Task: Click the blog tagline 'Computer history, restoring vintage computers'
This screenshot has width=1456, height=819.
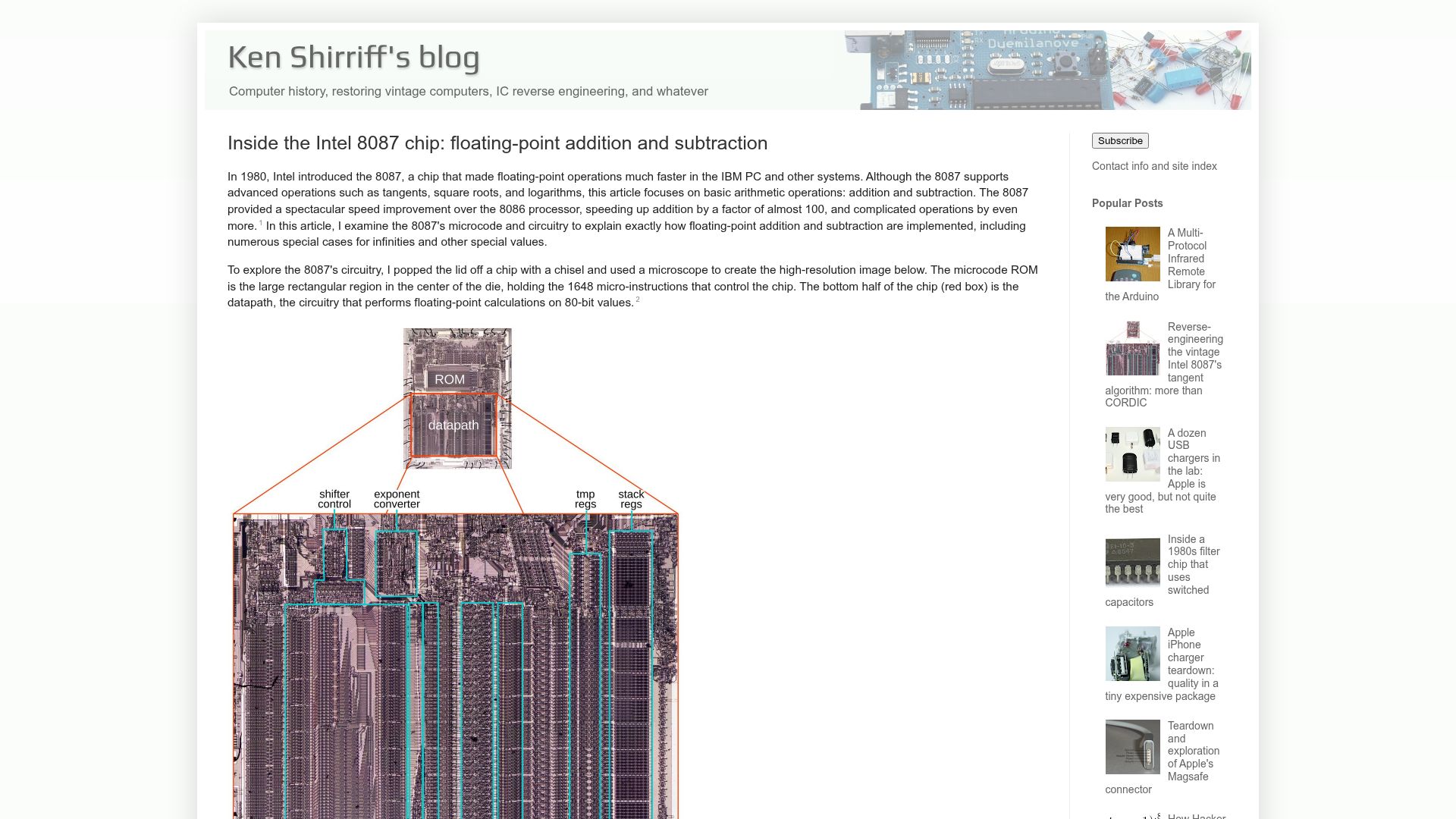Action: tap(469, 92)
